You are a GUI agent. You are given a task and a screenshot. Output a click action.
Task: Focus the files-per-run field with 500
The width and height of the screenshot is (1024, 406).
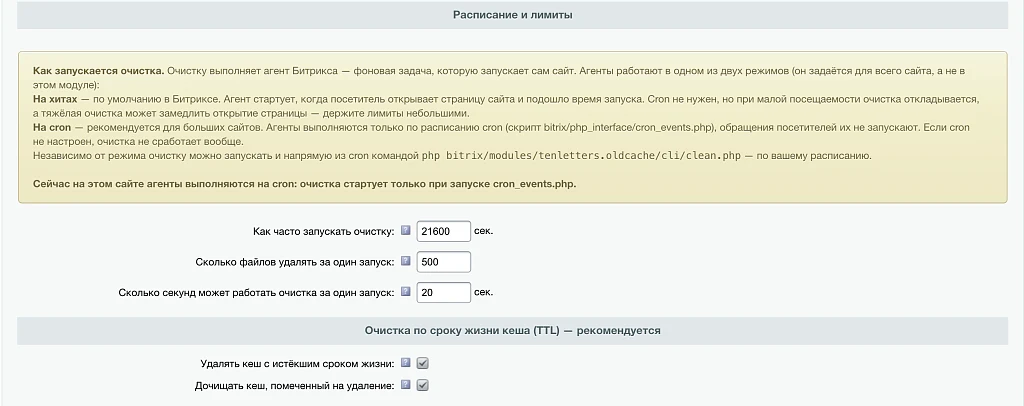pos(443,262)
